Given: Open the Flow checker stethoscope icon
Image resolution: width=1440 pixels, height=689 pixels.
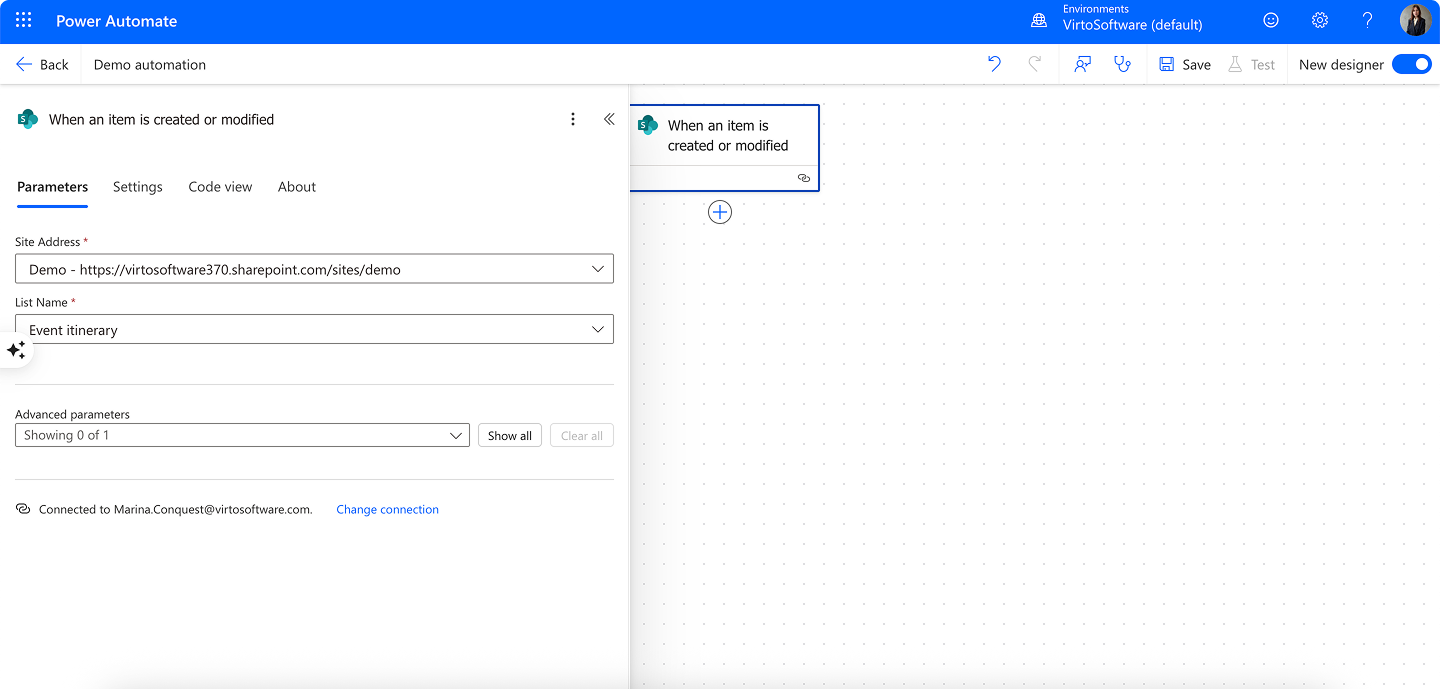Looking at the screenshot, I should pyautogui.click(x=1122, y=63).
